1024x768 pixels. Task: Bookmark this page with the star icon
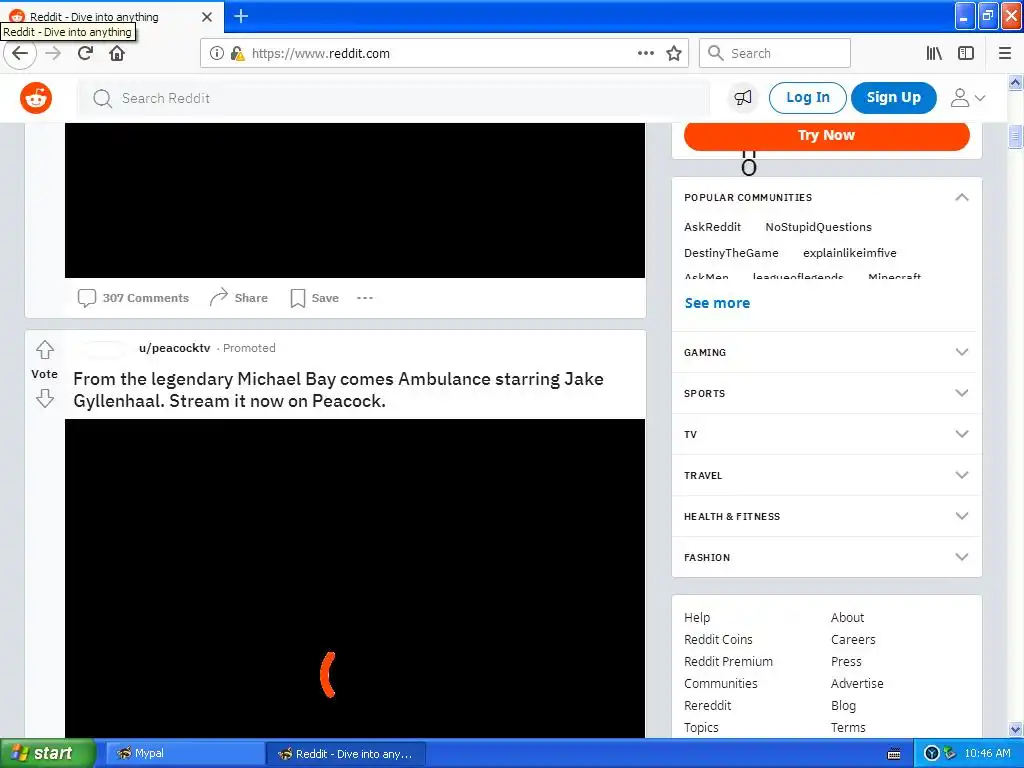tap(674, 53)
